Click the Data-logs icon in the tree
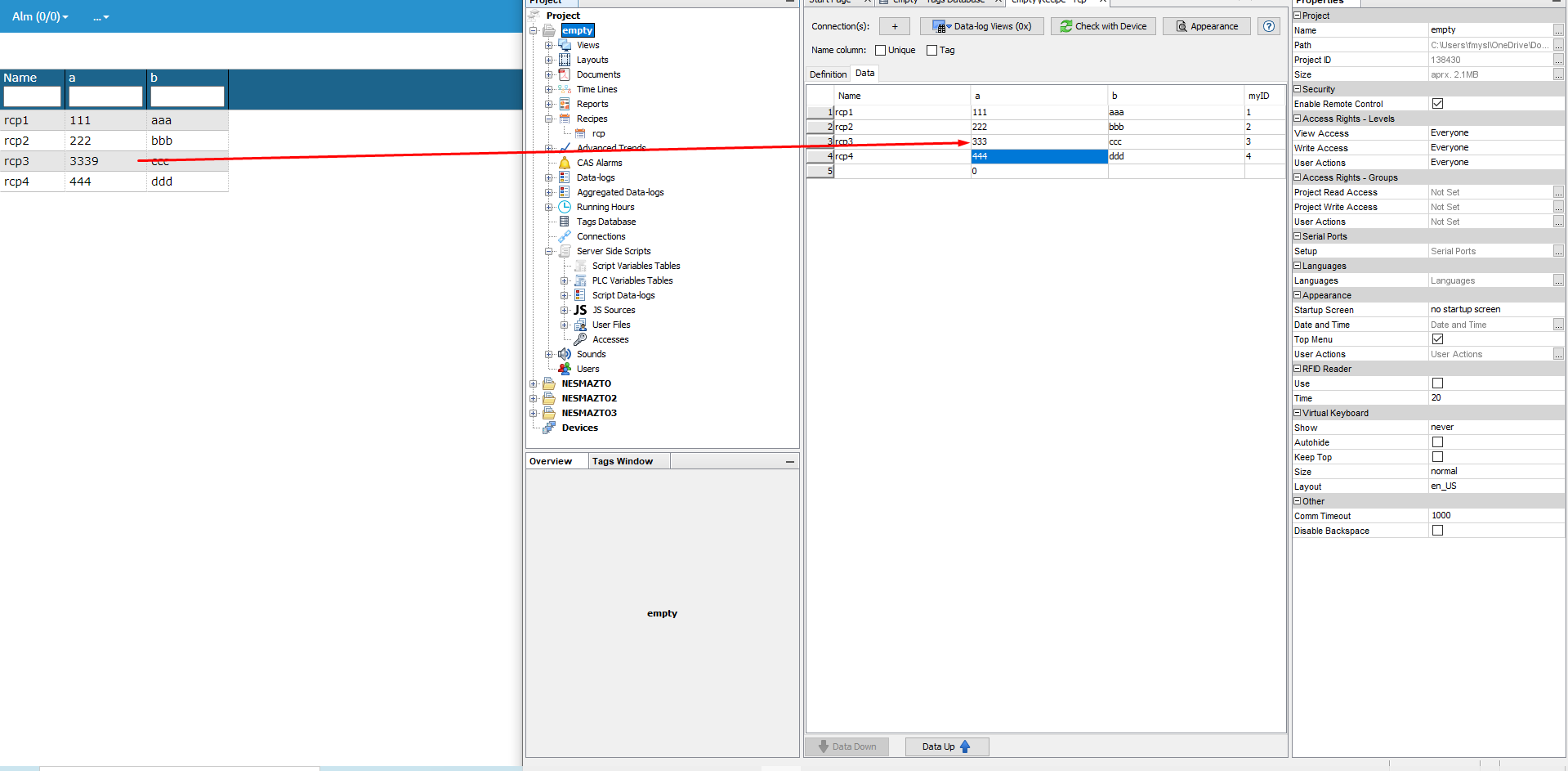Image resolution: width=1568 pixels, height=771 pixels. tap(565, 177)
